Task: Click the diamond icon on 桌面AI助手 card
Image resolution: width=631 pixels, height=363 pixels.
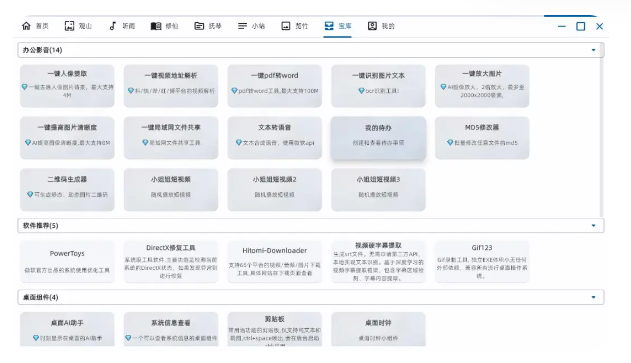Action: tap(36, 338)
